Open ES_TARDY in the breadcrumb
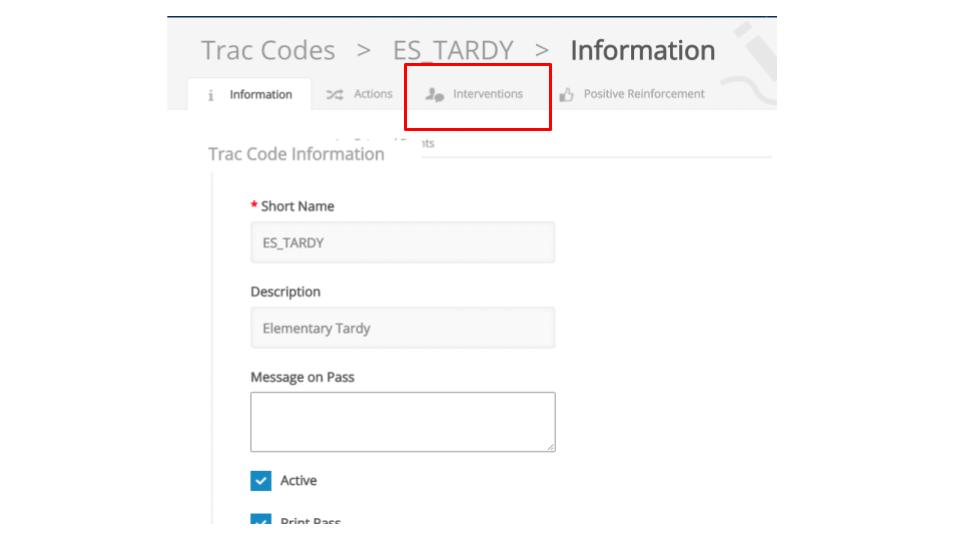The width and height of the screenshot is (960, 540). click(453, 50)
